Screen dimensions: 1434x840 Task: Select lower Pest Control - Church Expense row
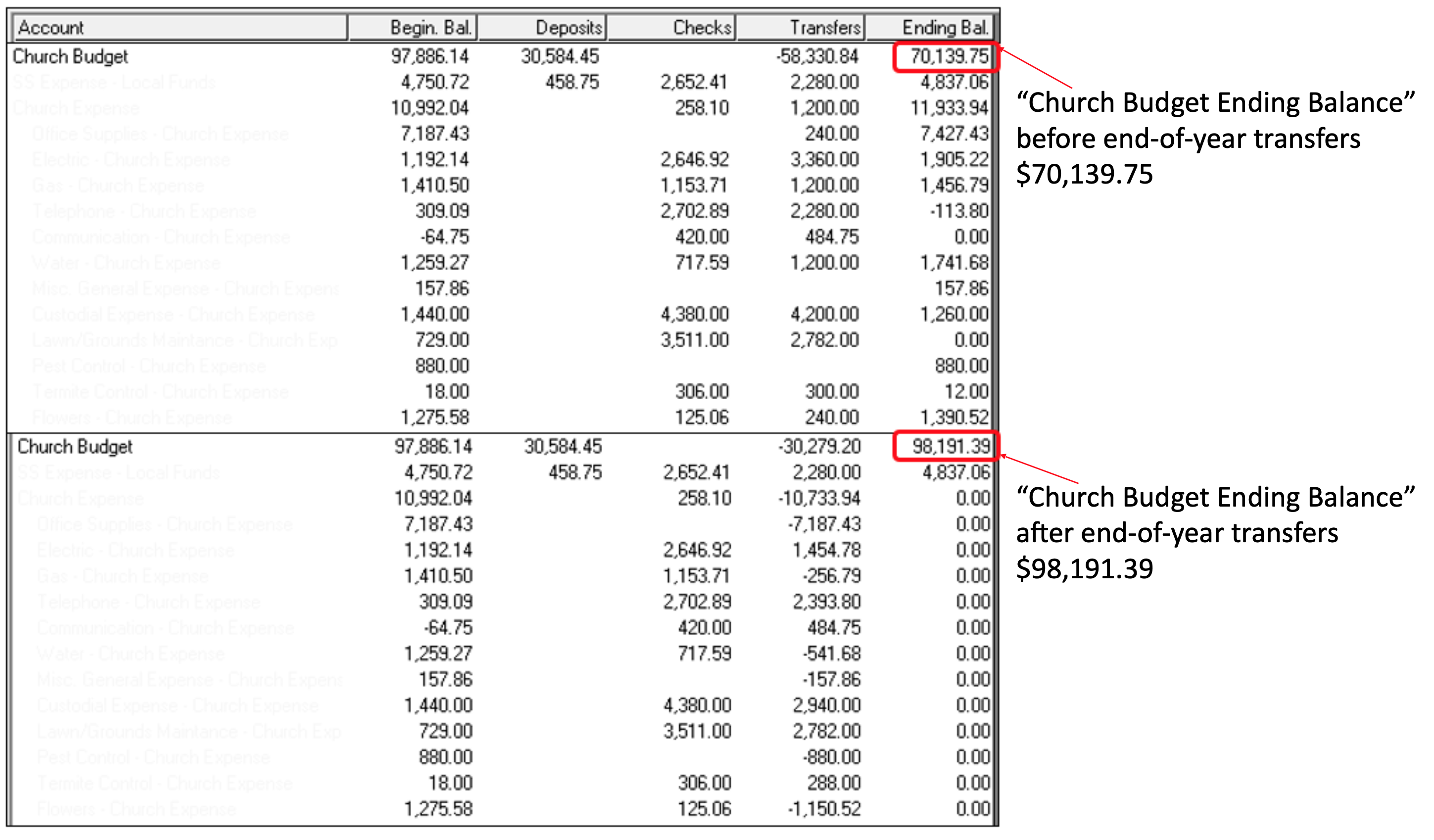(153, 757)
